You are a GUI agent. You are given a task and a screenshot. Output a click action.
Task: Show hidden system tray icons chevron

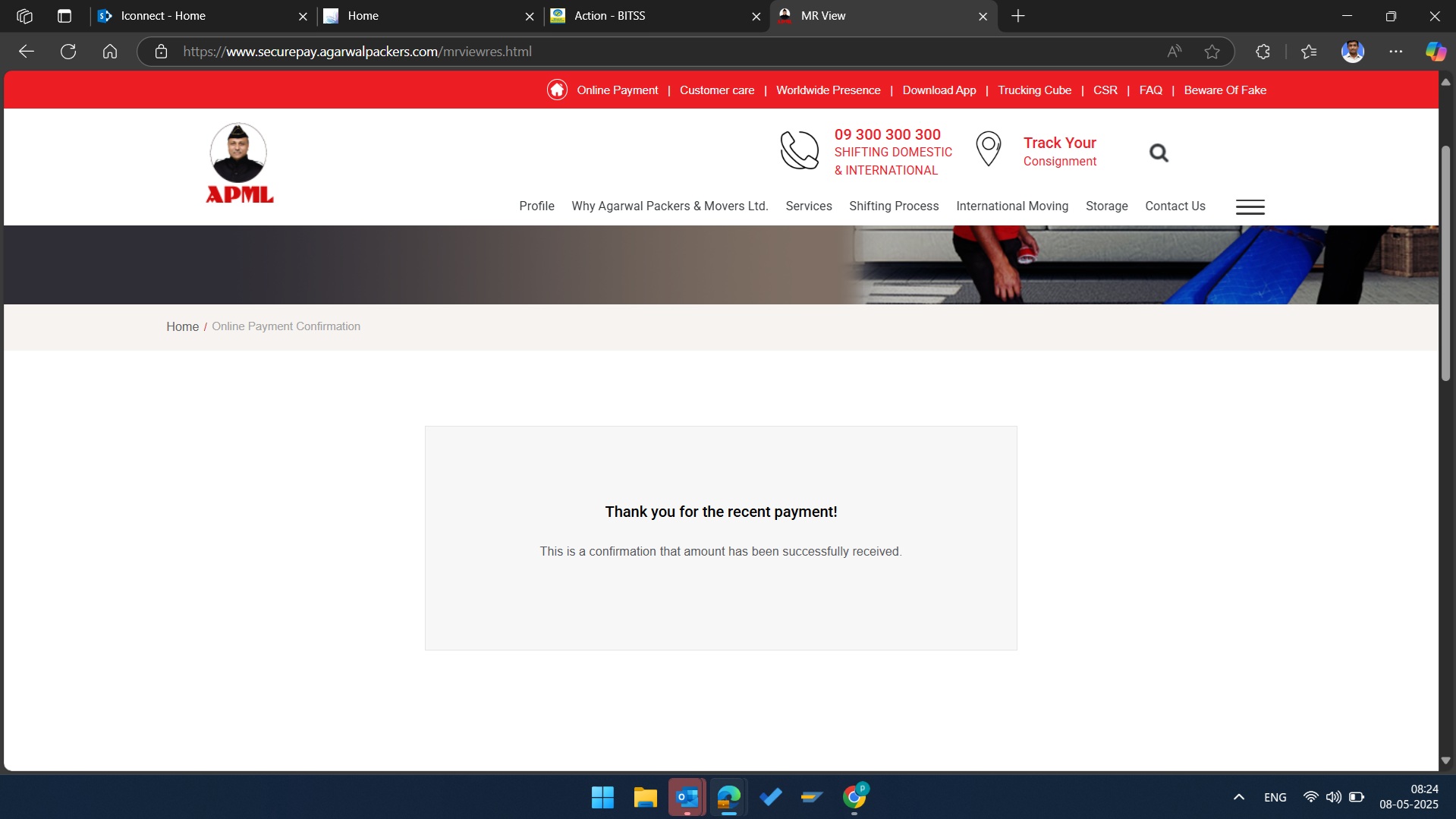[1238, 797]
